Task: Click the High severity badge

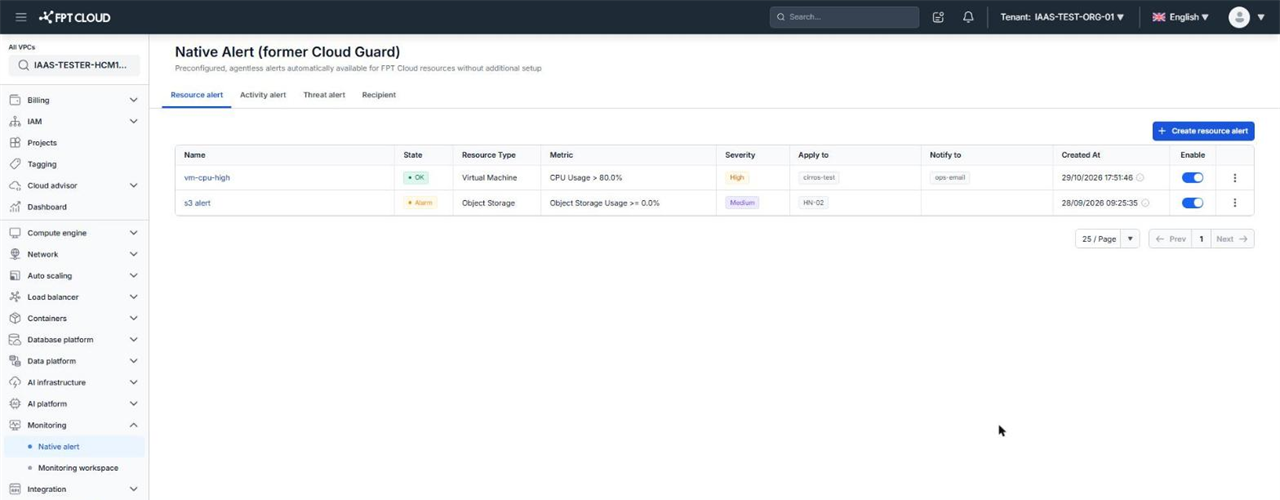Action: coord(737,178)
